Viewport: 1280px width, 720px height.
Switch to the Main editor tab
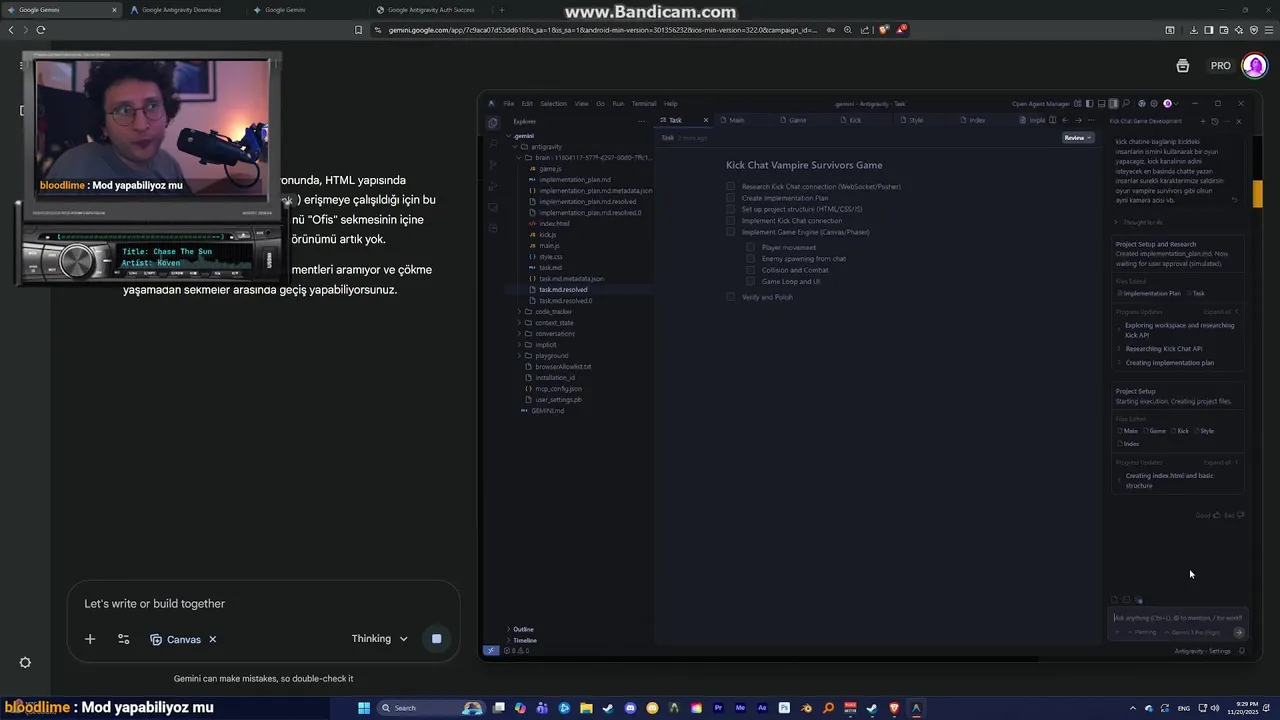coord(737,120)
